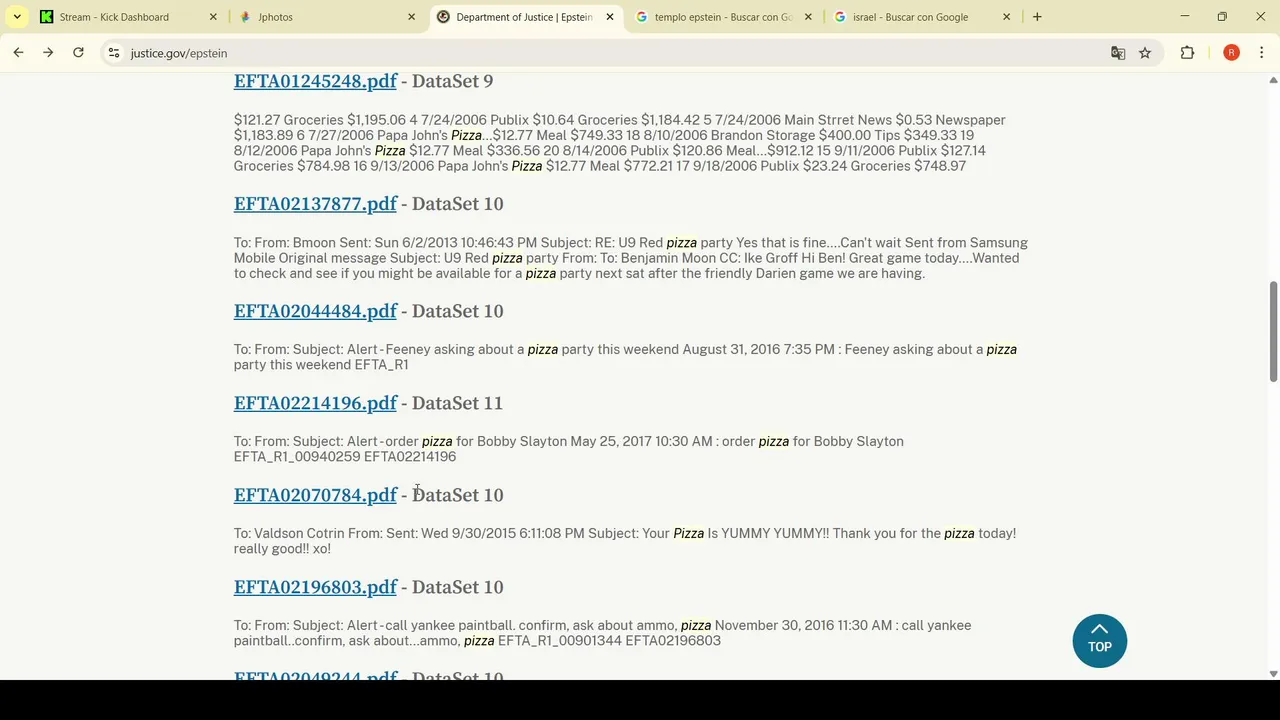Click the vertical scrollbar thumb
This screenshot has height=720, width=1280.
[x=1273, y=331]
